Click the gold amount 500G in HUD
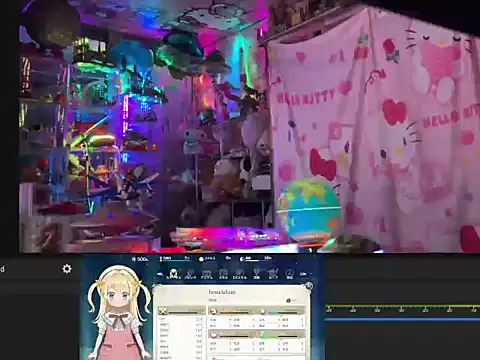The width and height of the screenshot is (480, 360). (x=140, y=259)
